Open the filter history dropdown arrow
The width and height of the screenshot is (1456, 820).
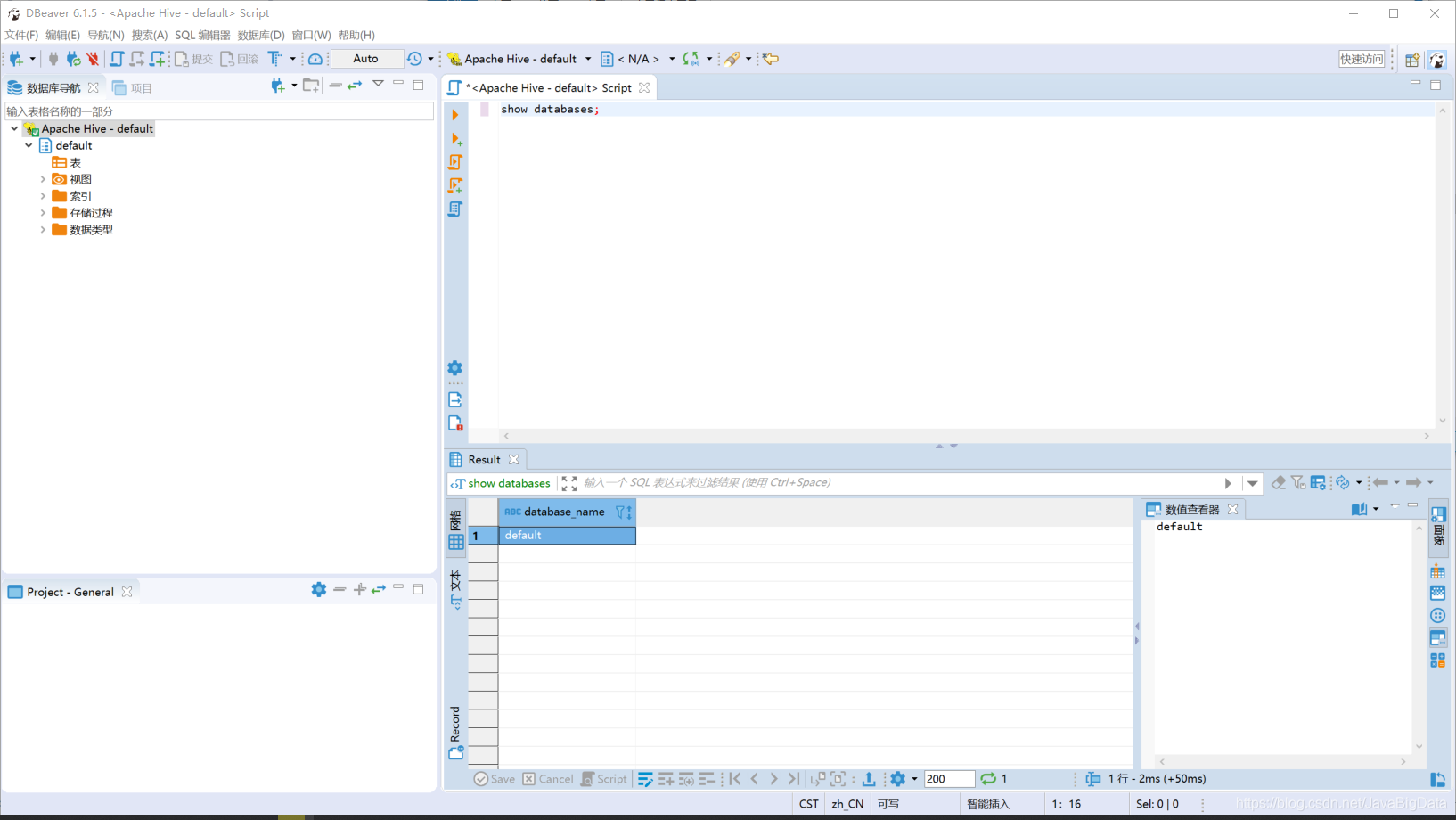point(1253,483)
